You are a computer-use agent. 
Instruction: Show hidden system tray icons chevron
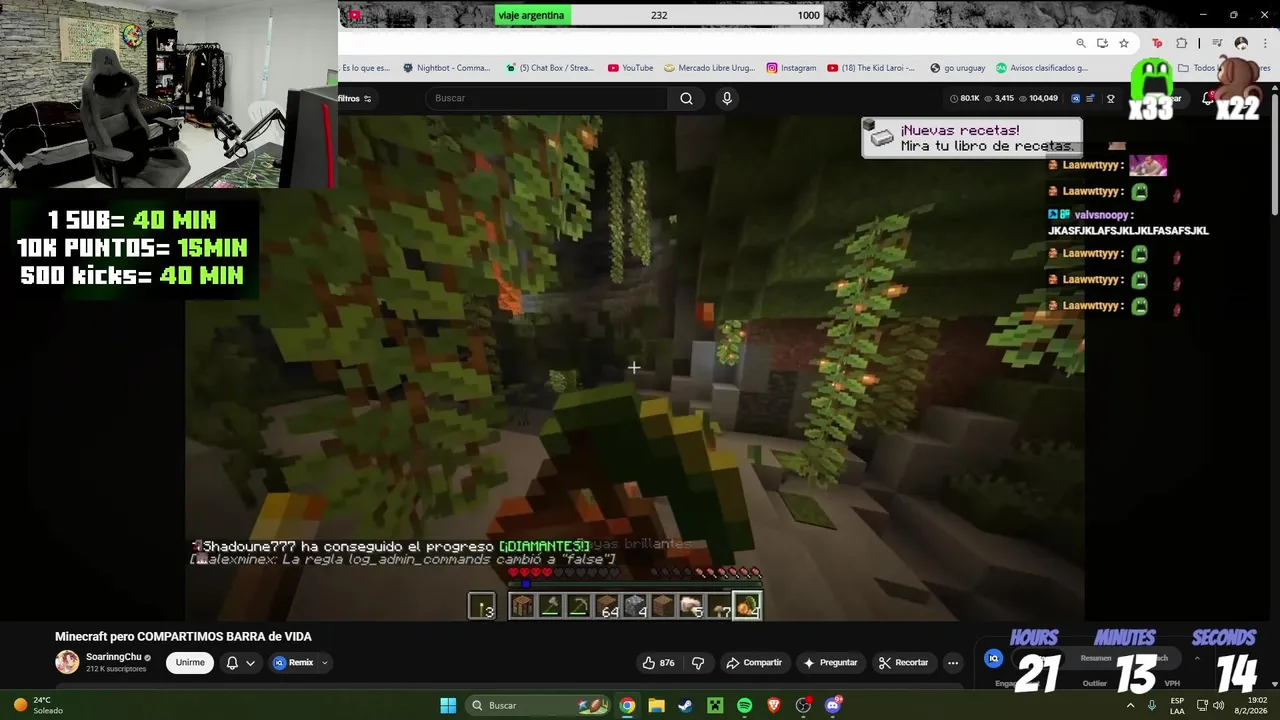pos(1130,705)
